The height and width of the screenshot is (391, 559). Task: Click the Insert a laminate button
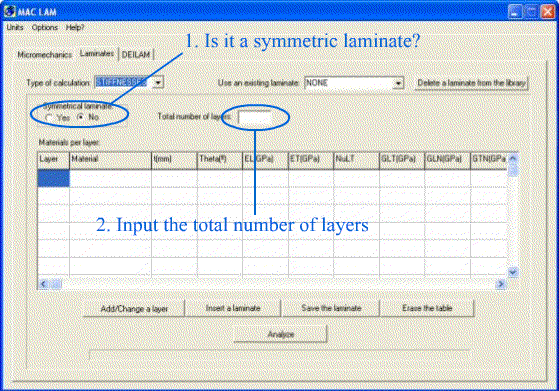click(x=233, y=308)
